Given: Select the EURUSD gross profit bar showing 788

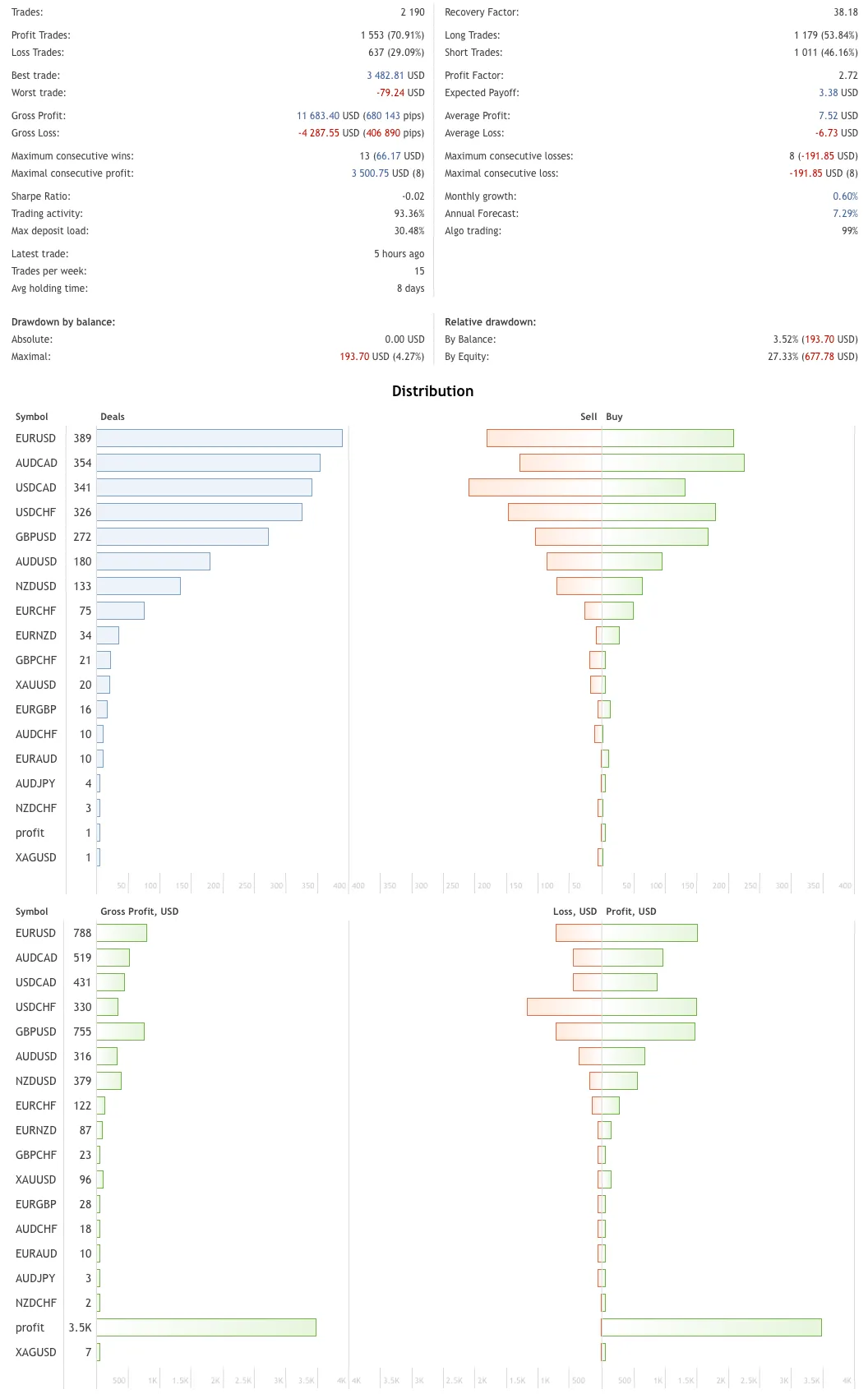Looking at the screenshot, I should (122, 933).
